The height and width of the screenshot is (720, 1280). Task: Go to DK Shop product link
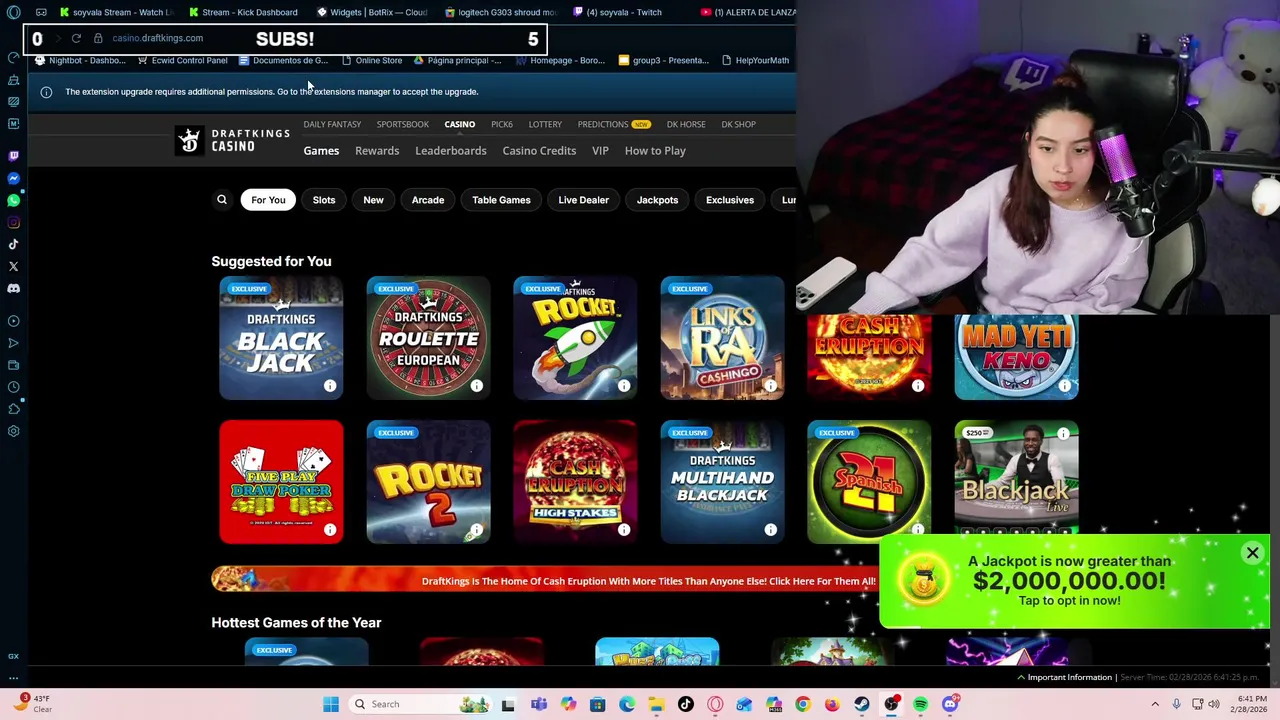(x=738, y=124)
